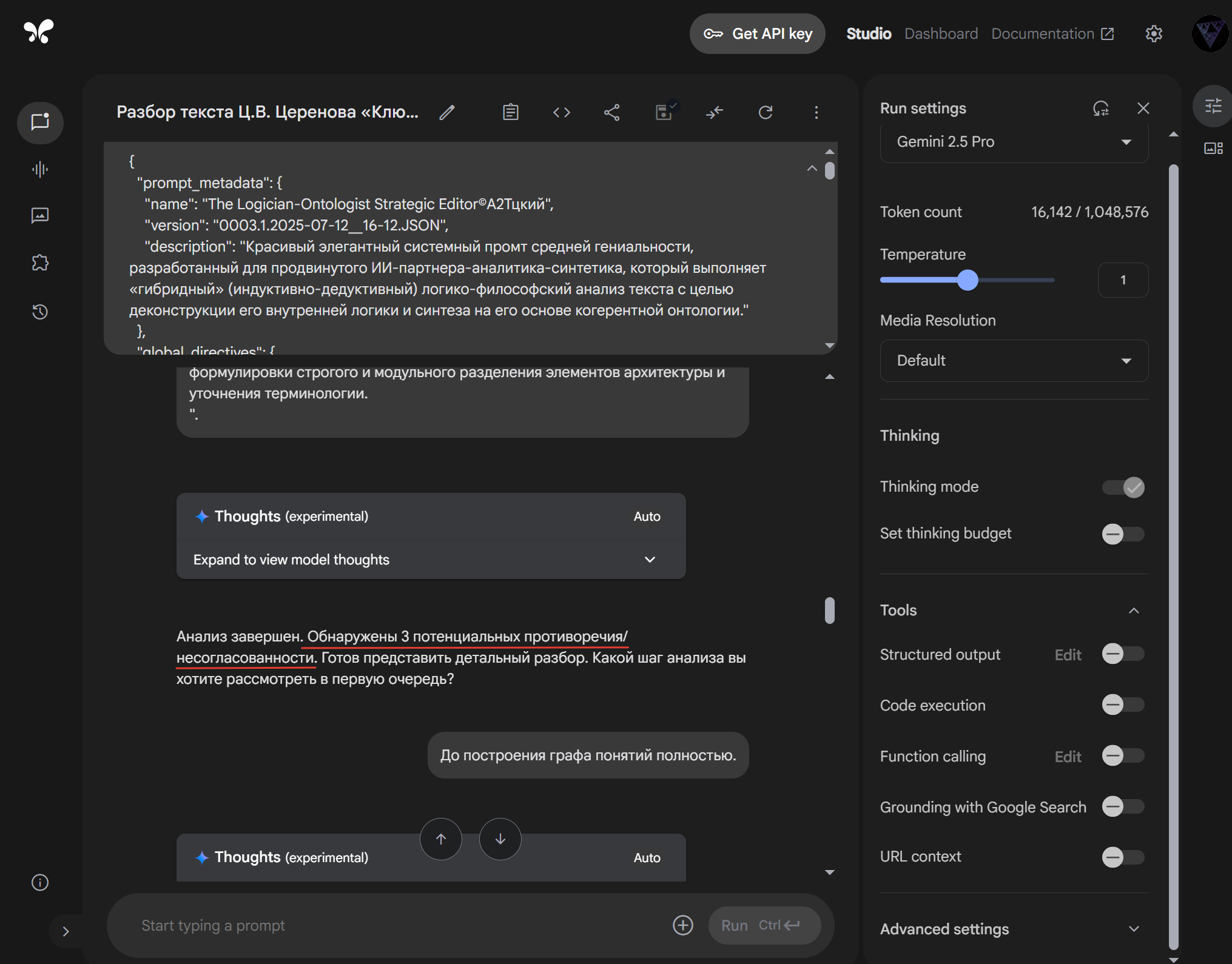Viewport: 1232px width, 964px height.
Task: Click Edit next to Structured output
Action: [x=1068, y=655]
